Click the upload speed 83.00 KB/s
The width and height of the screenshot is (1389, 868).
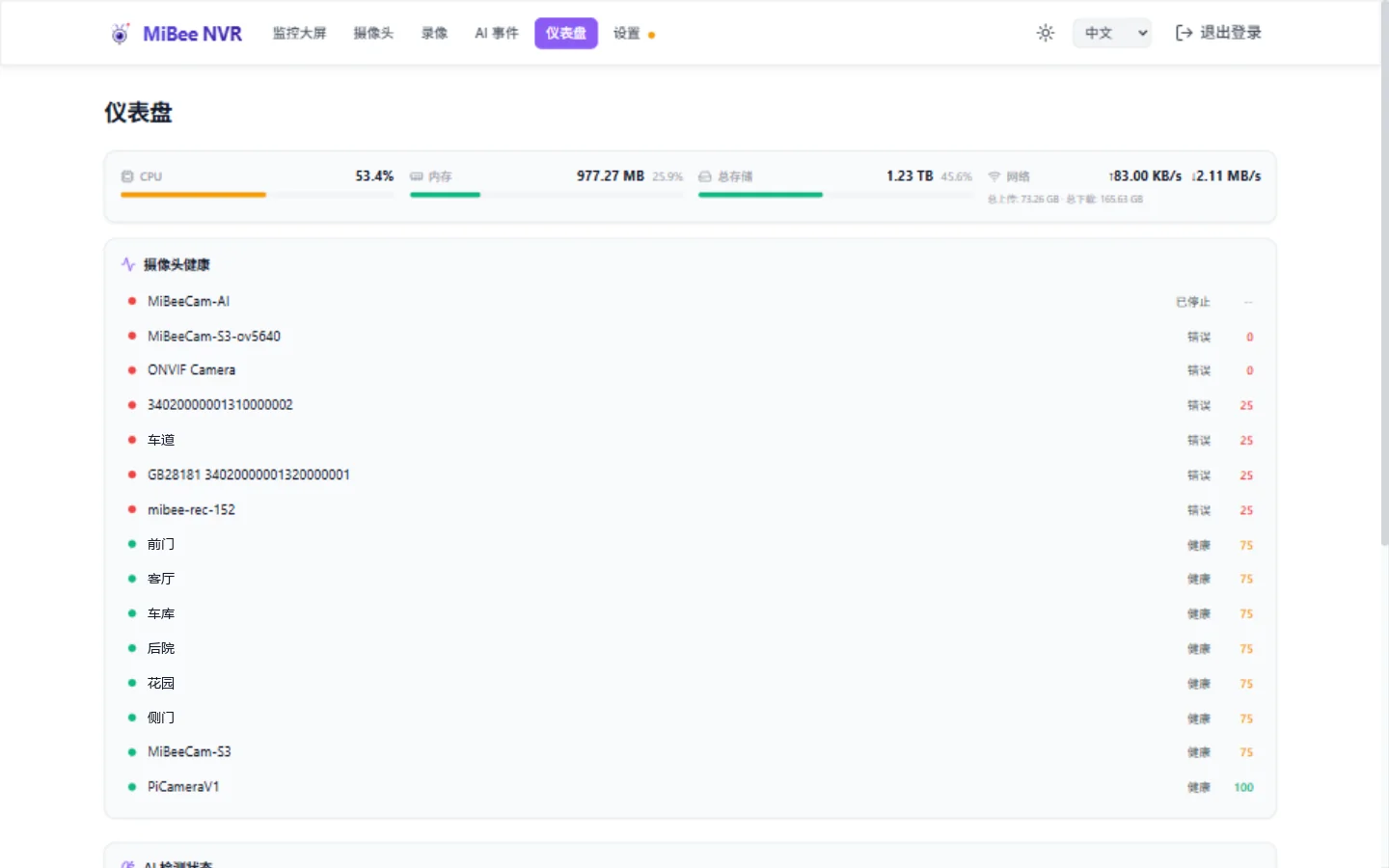[x=1145, y=176]
